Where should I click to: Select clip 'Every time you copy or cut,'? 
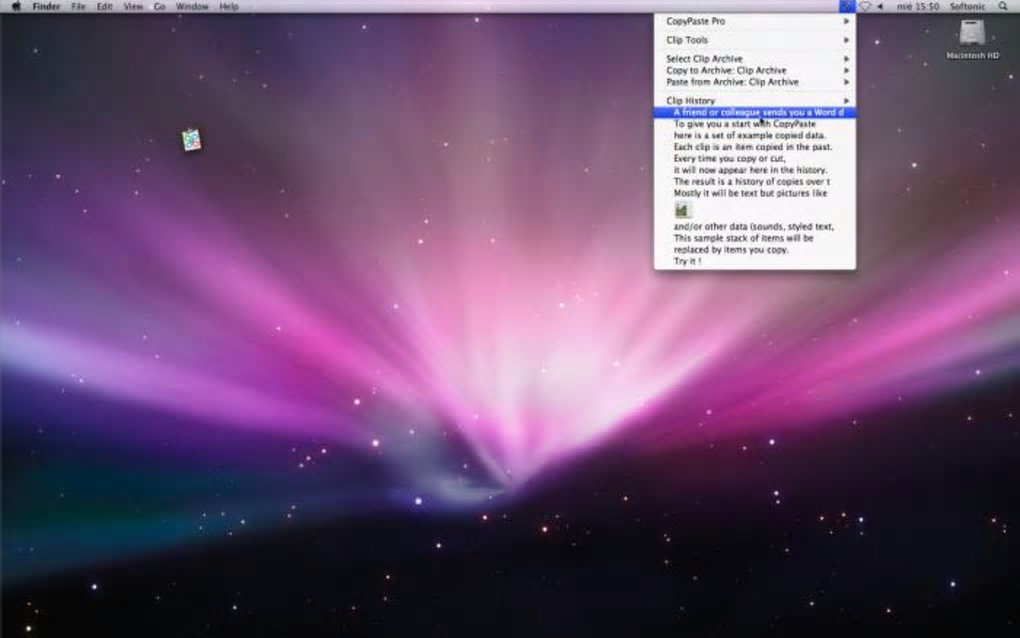(x=755, y=159)
